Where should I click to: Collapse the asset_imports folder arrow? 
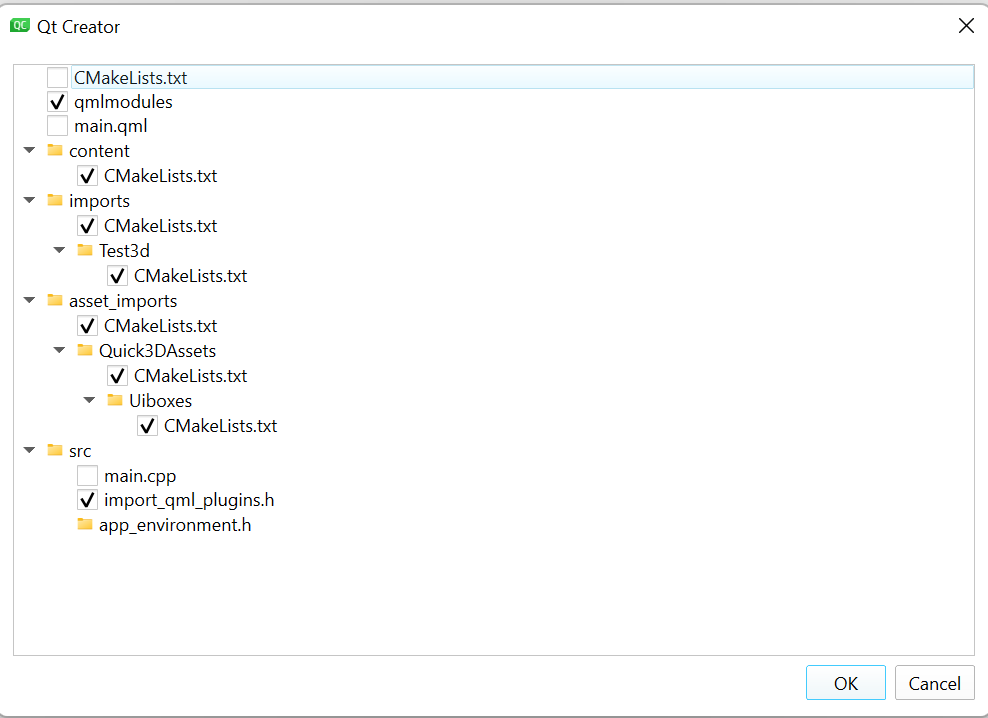pos(29,300)
